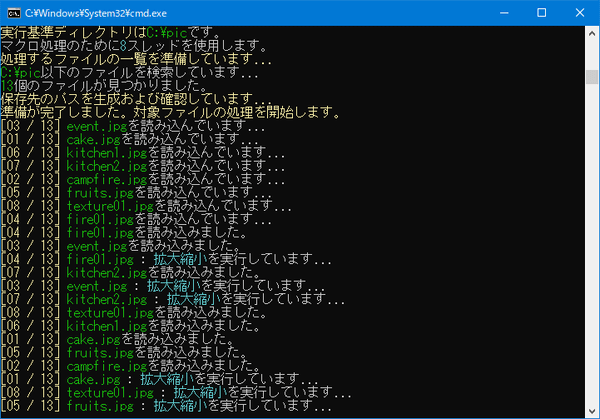Click '[07 / 13] kitchen2.jpgを読み込んでいます...' line

tap(143, 166)
